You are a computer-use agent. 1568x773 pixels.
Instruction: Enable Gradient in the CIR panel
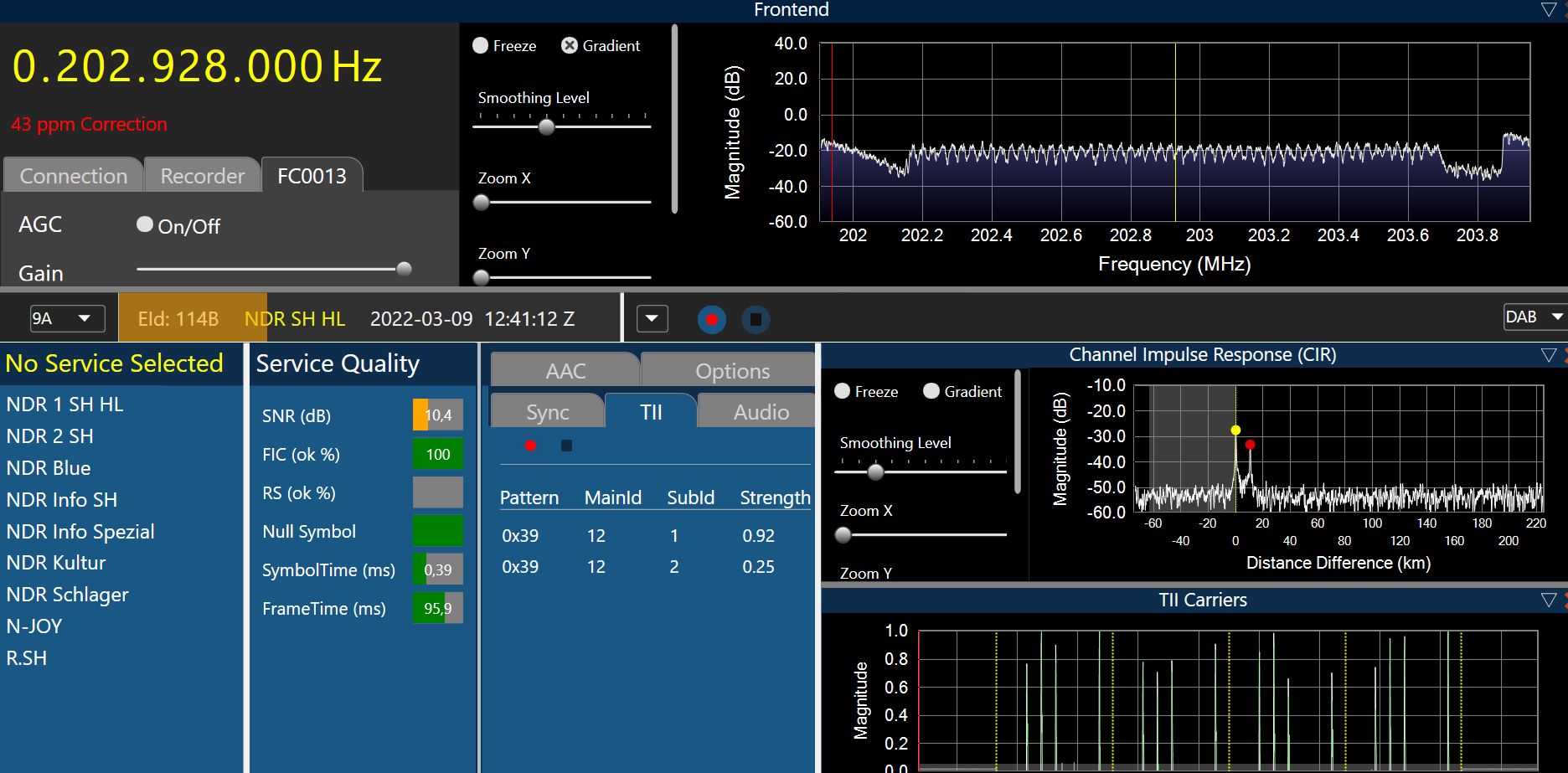click(931, 391)
